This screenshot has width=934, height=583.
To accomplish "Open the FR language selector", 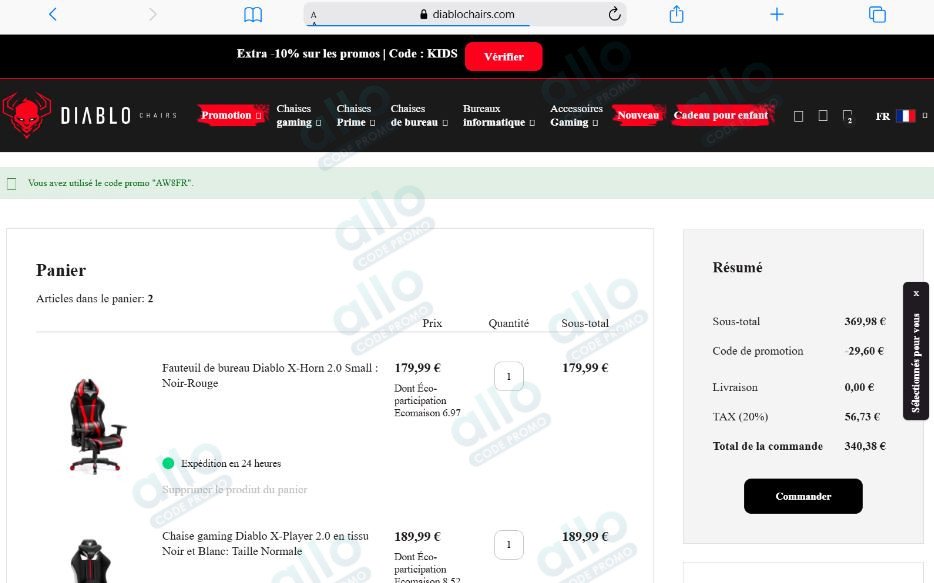I will [x=901, y=116].
